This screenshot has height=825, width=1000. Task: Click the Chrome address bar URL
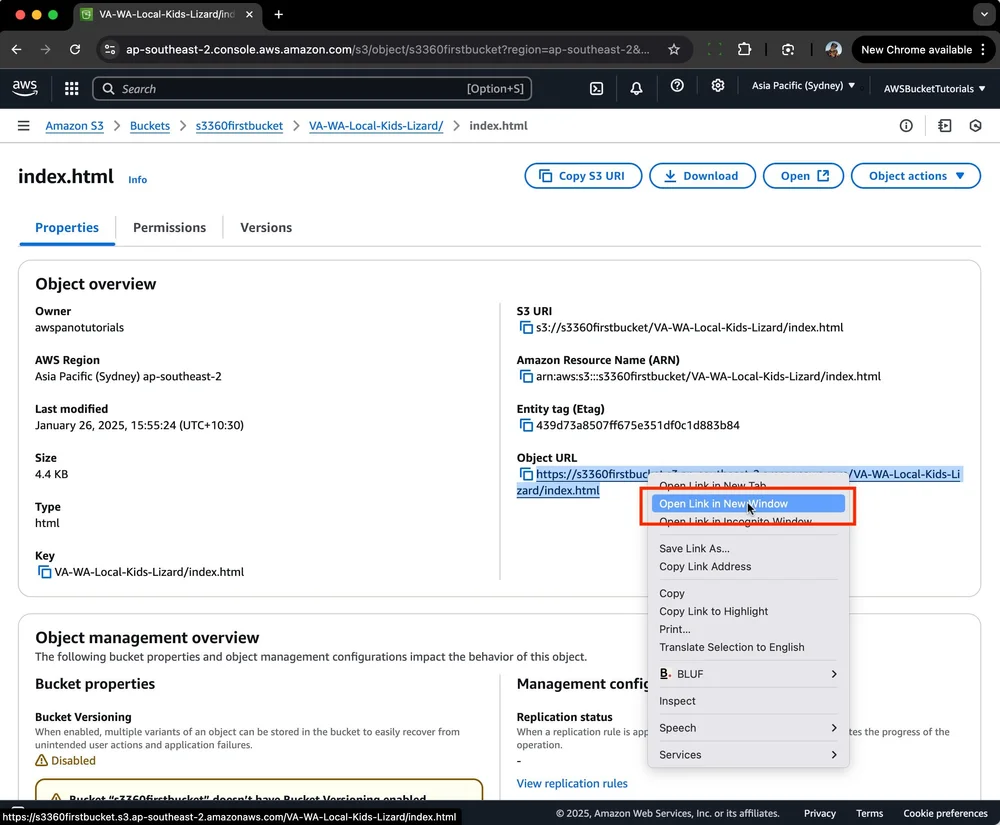[388, 50]
